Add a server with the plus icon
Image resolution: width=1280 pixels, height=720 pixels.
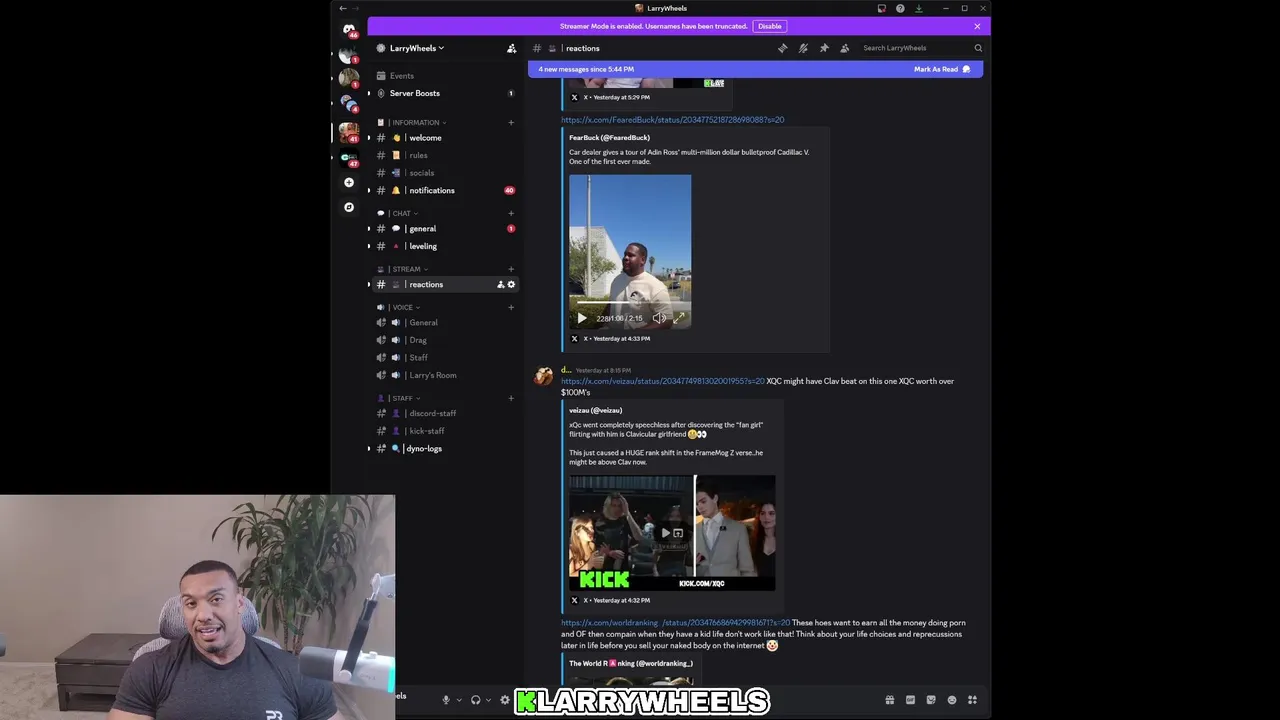click(349, 182)
